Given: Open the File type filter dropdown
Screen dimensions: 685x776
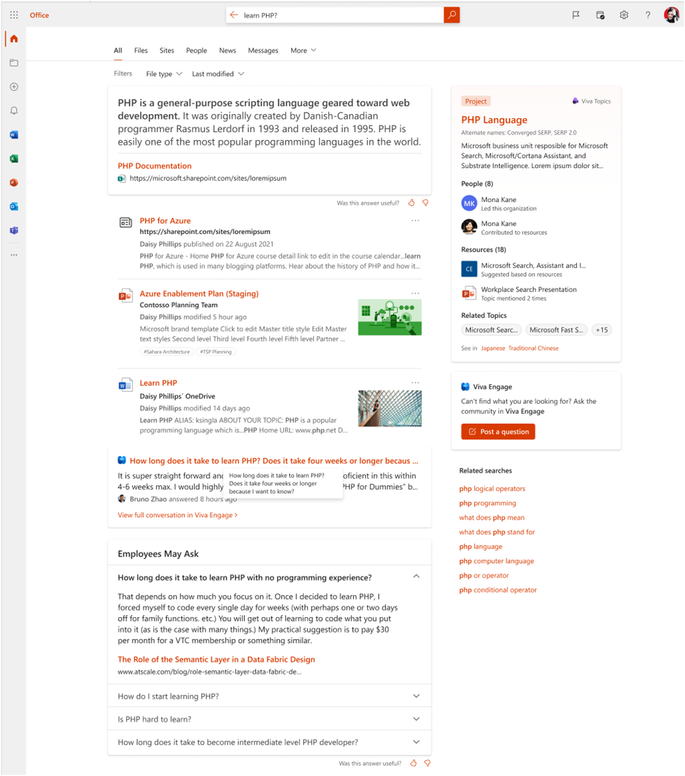Looking at the screenshot, I should pyautogui.click(x=164, y=74).
